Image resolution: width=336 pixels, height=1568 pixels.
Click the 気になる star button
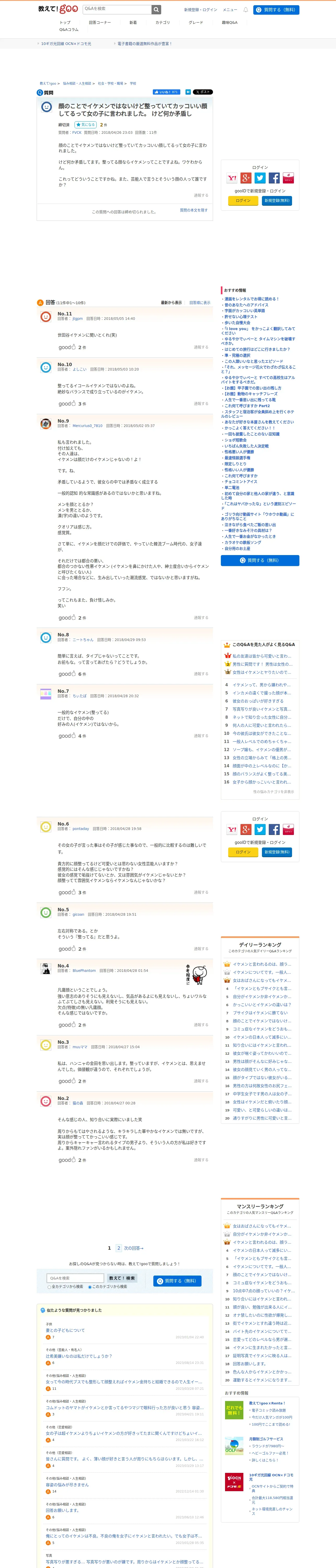[85, 125]
